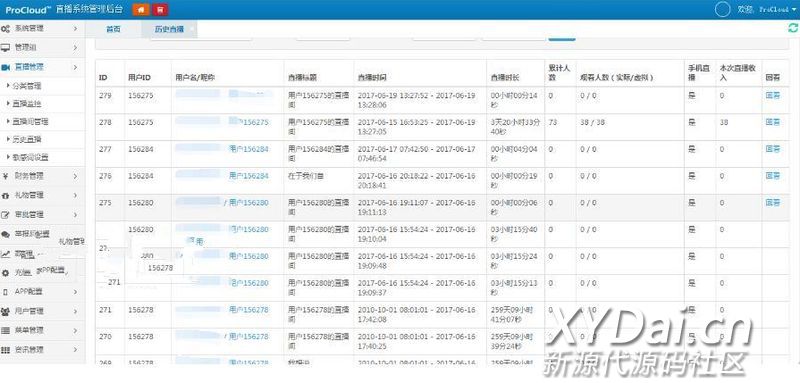Click the monitor icon for 管理组
This screenshot has width=800, height=383.
point(6,48)
